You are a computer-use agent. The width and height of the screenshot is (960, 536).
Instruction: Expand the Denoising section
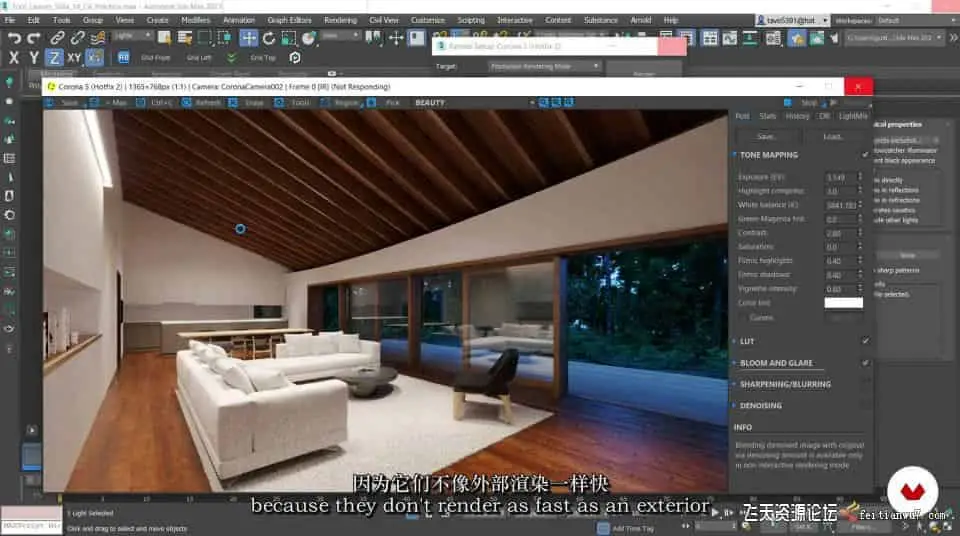coord(735,406)
